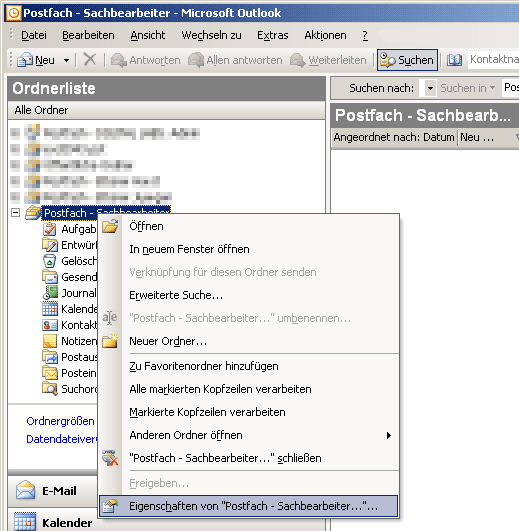Click the Weiterleiten envelope icon
The height and width of the screenshot is (531, 519).
point(297,60)
